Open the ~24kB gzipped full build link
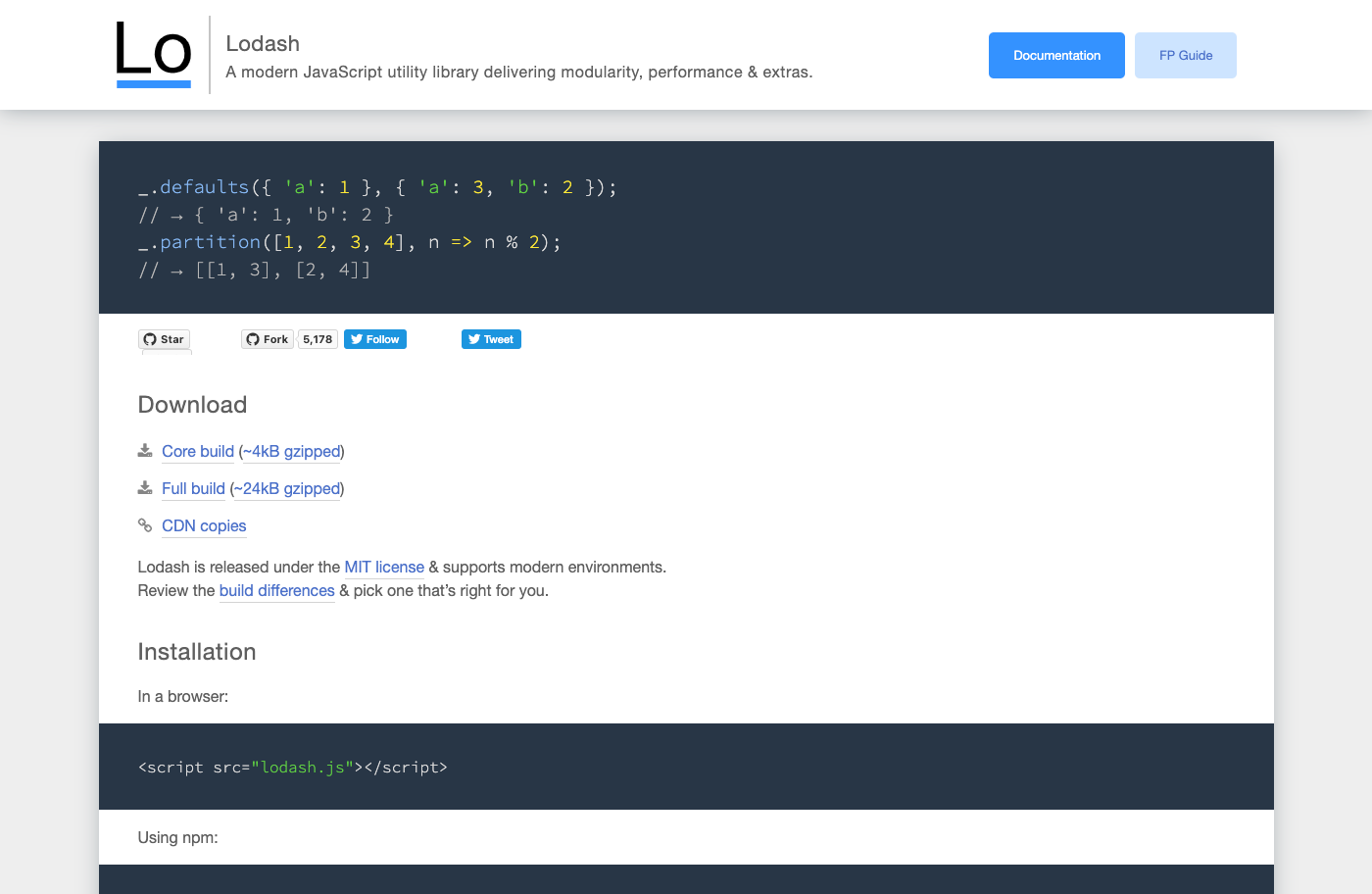Screen dimensions: 1372x894 [x=287, y=488]
